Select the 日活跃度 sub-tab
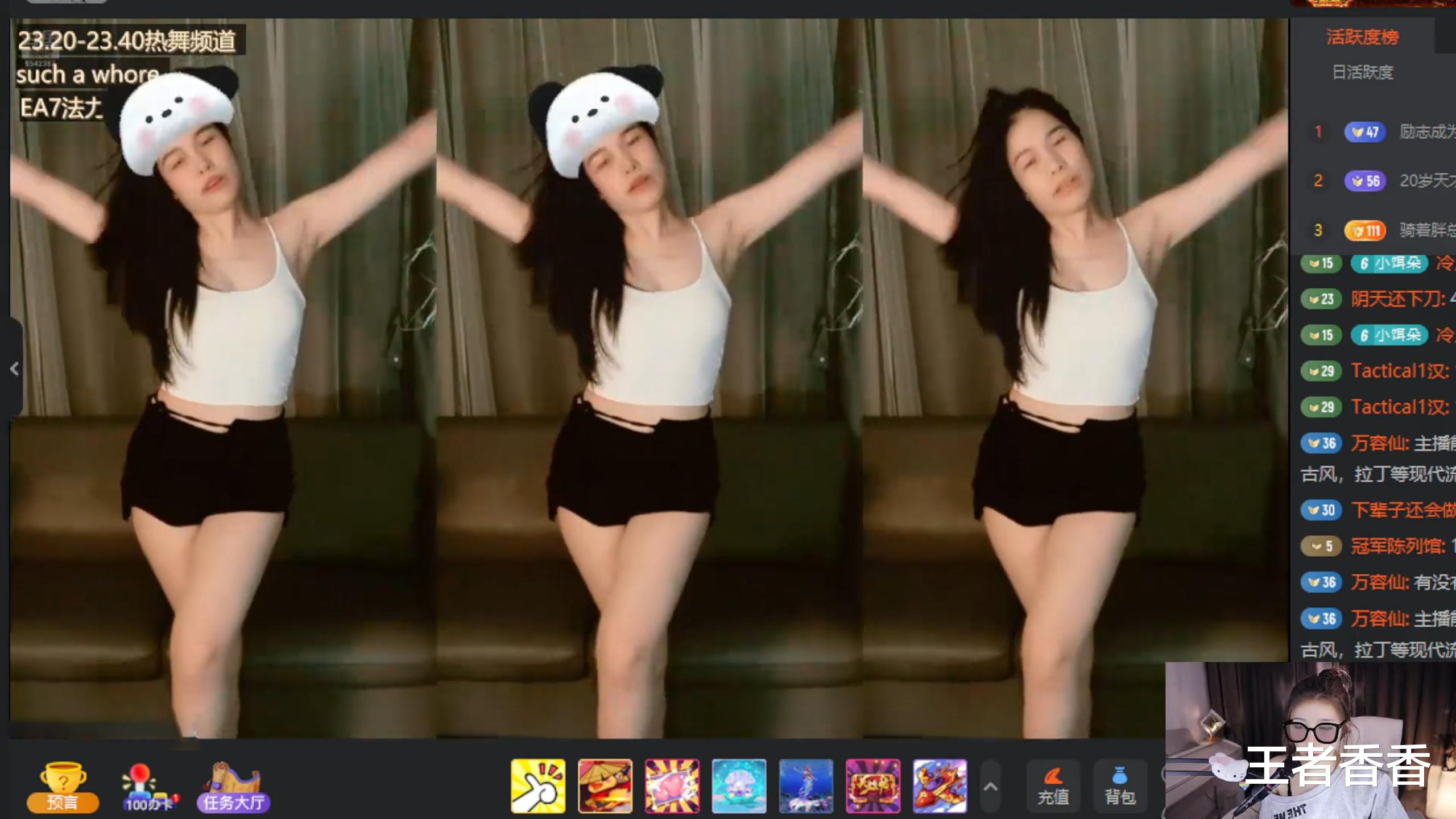This screenshot has height=819, width=1456. 1362,72
